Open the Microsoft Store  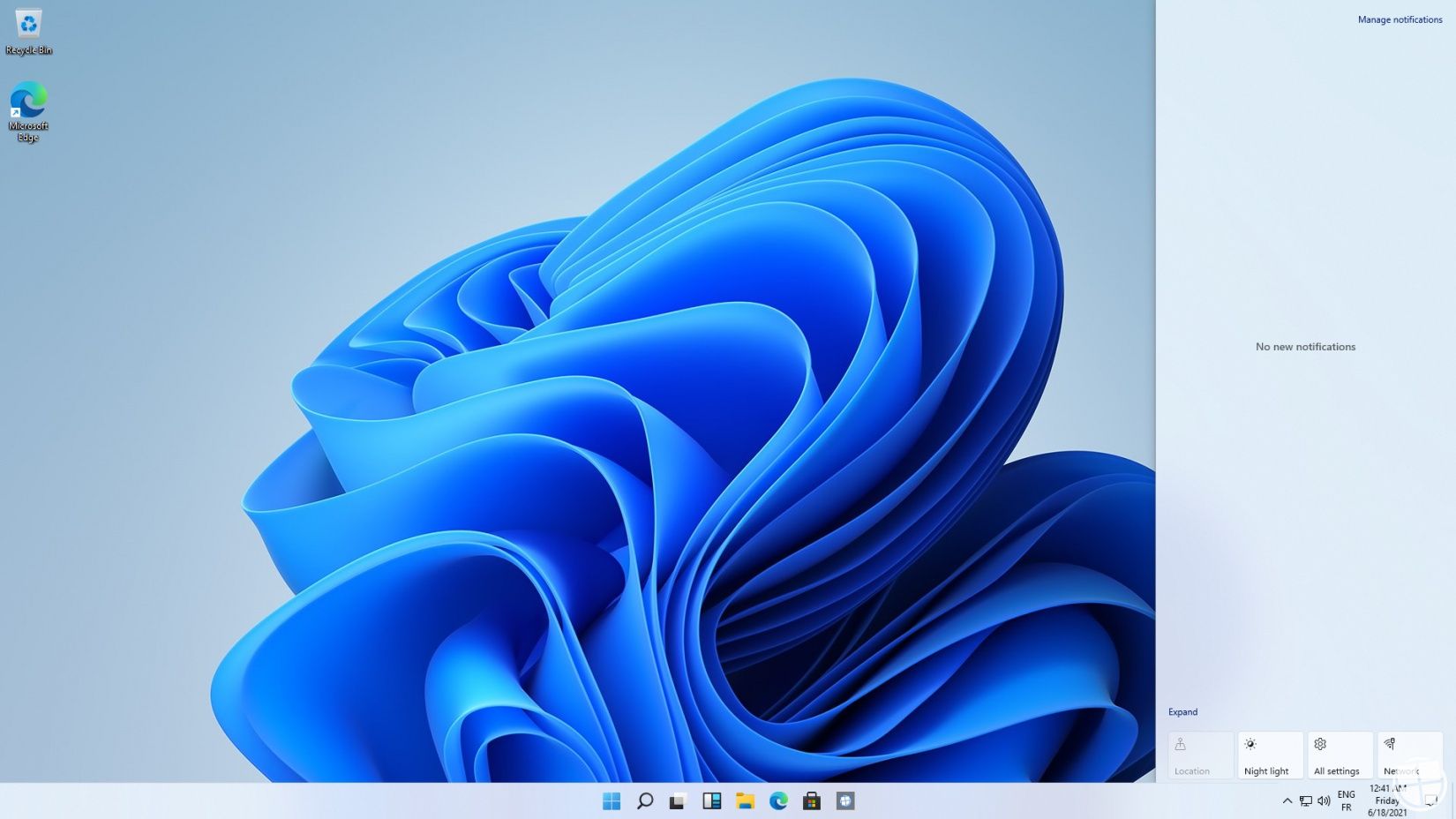[x=811, y=801]
